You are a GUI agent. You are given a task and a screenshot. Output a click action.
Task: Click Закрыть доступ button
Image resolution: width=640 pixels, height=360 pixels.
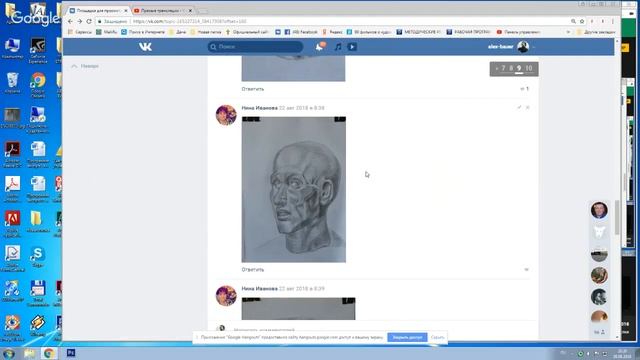407,338
